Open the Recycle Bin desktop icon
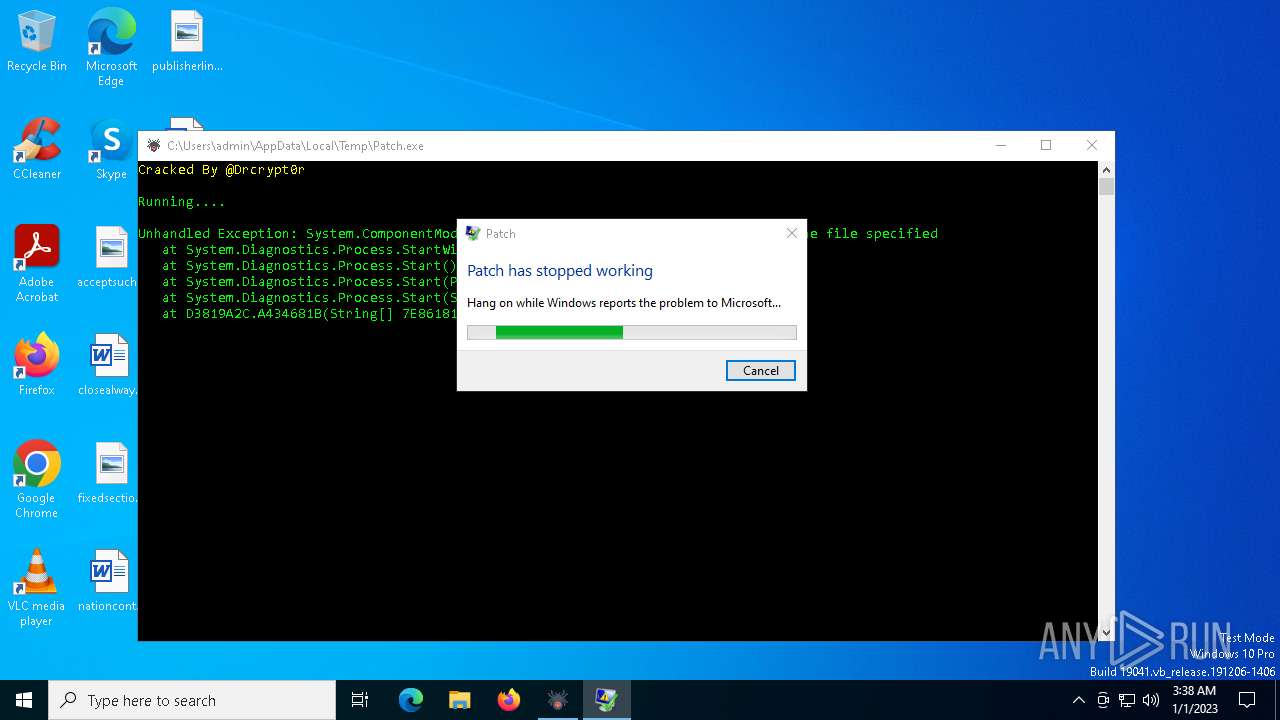This screenshot has width=1280, height=720. 37,42
